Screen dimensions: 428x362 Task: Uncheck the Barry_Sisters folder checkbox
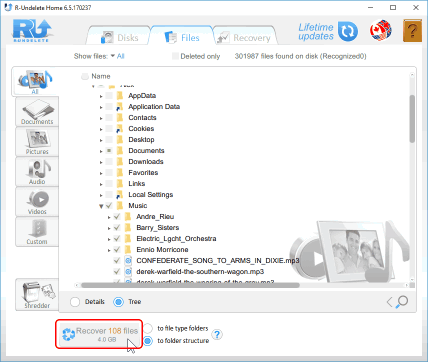(x=117, y=228)
